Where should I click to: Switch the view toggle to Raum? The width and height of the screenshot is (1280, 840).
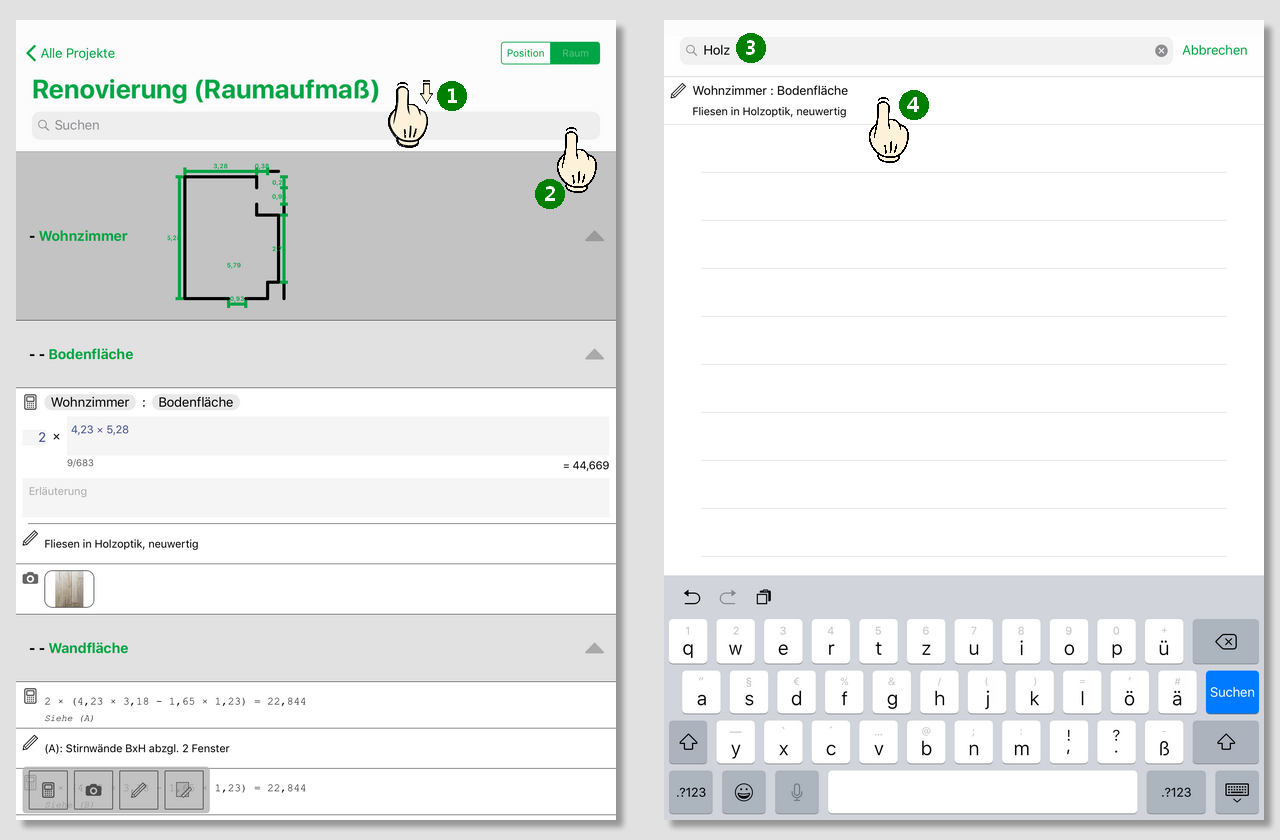575,53
